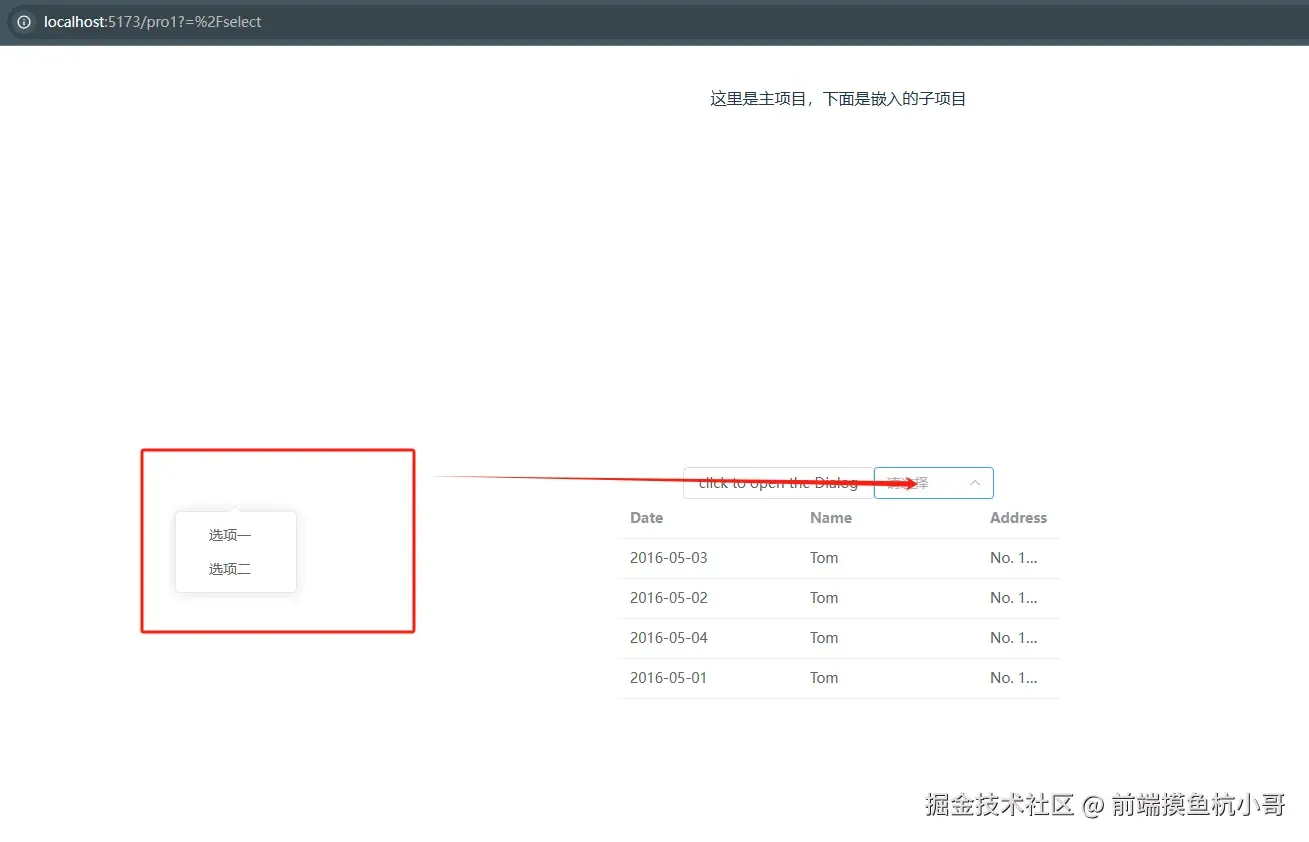Click Tom in the 2016-05-02 row
1309x842 pixels.
tap(824, 598)
